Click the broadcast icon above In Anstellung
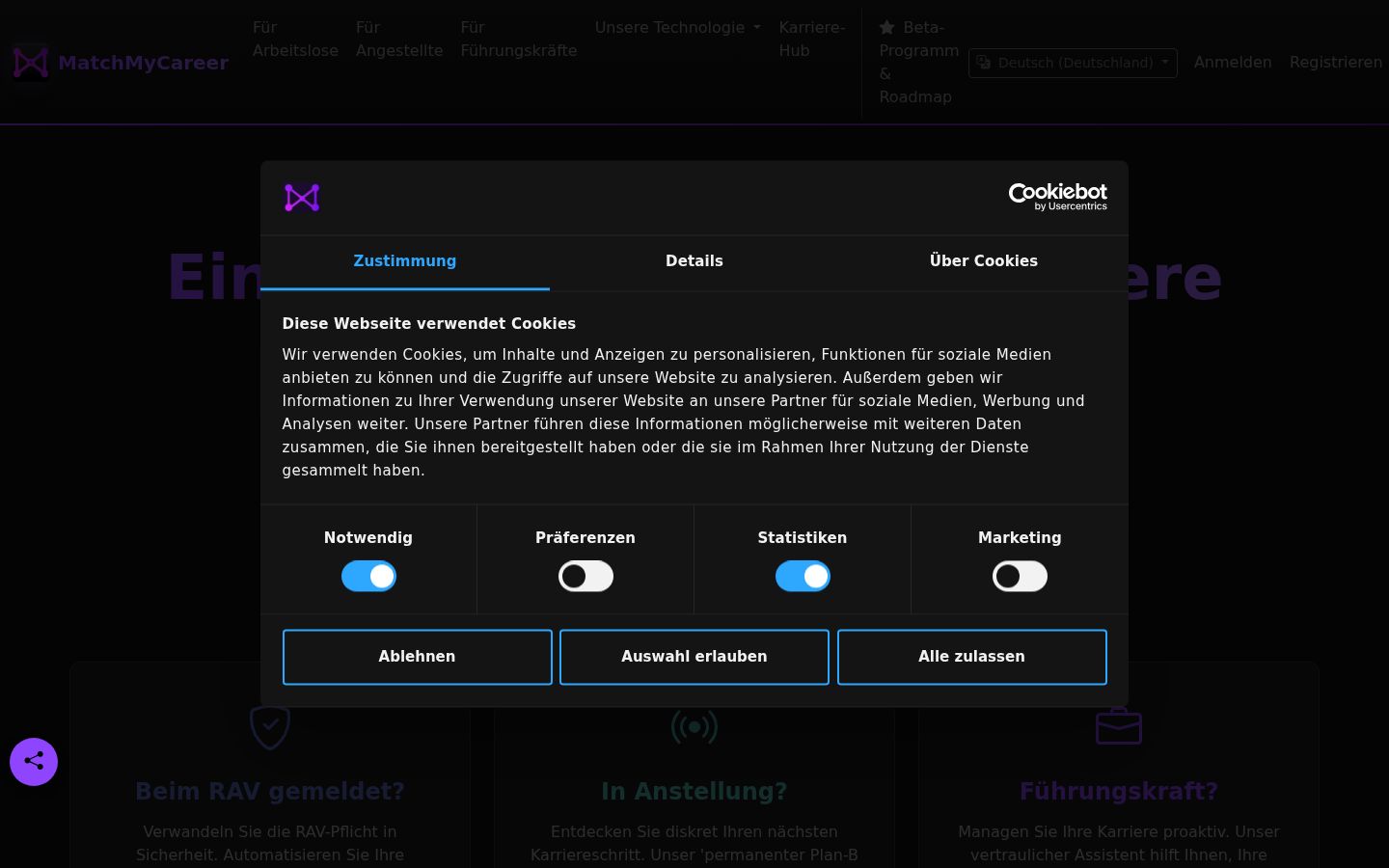This screenshot has height=868, width=1389. tap(694, 726)
